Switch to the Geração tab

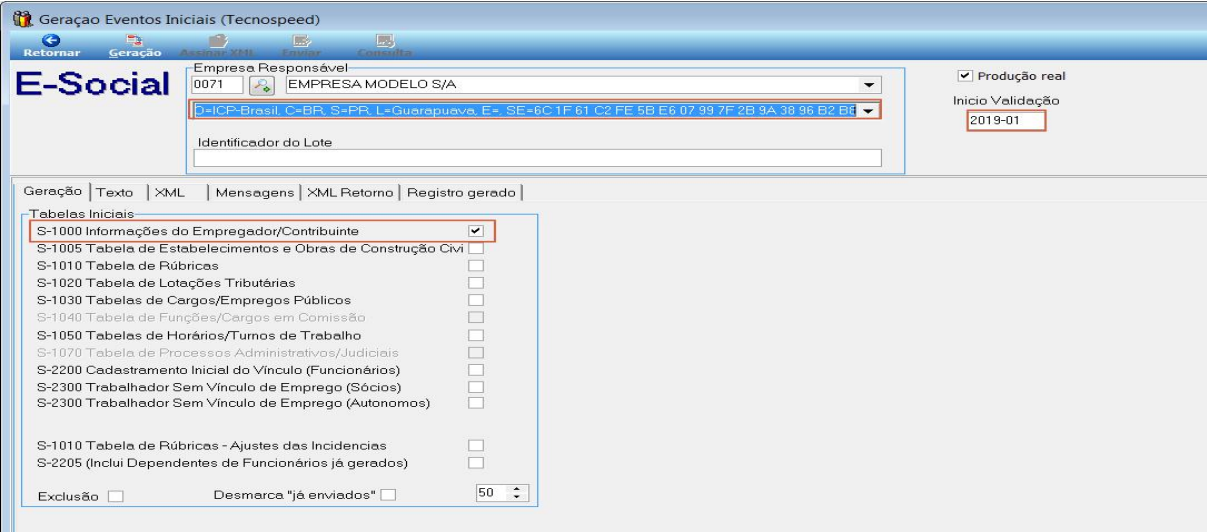click(x=52, y=191)
